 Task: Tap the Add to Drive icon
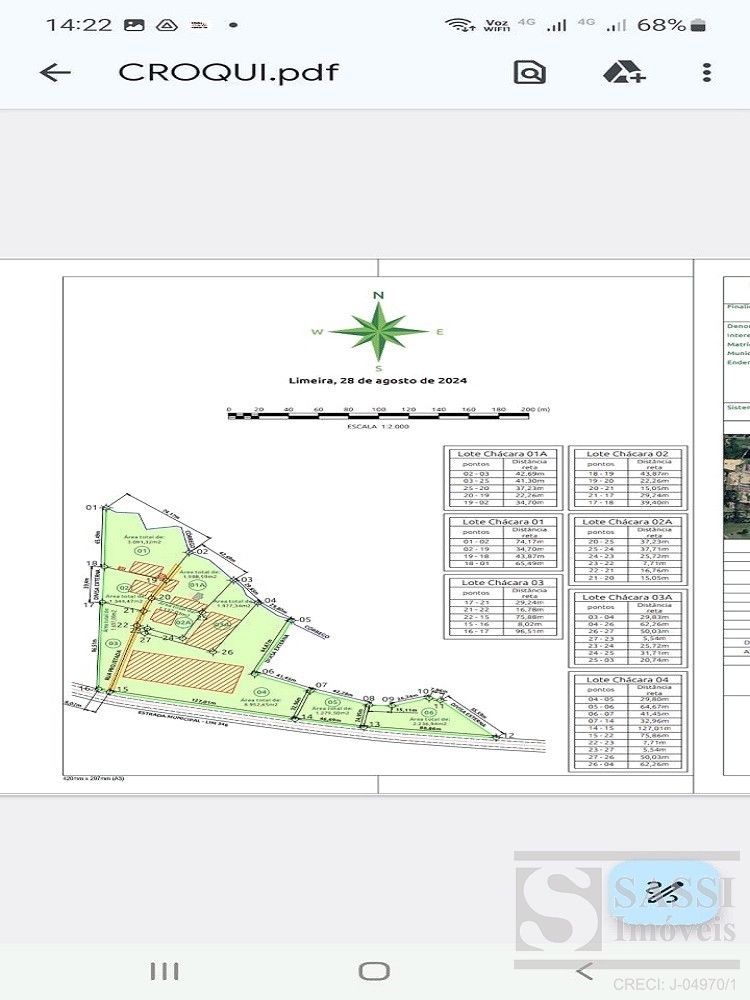pyautogui.click(x=624, y=72)
